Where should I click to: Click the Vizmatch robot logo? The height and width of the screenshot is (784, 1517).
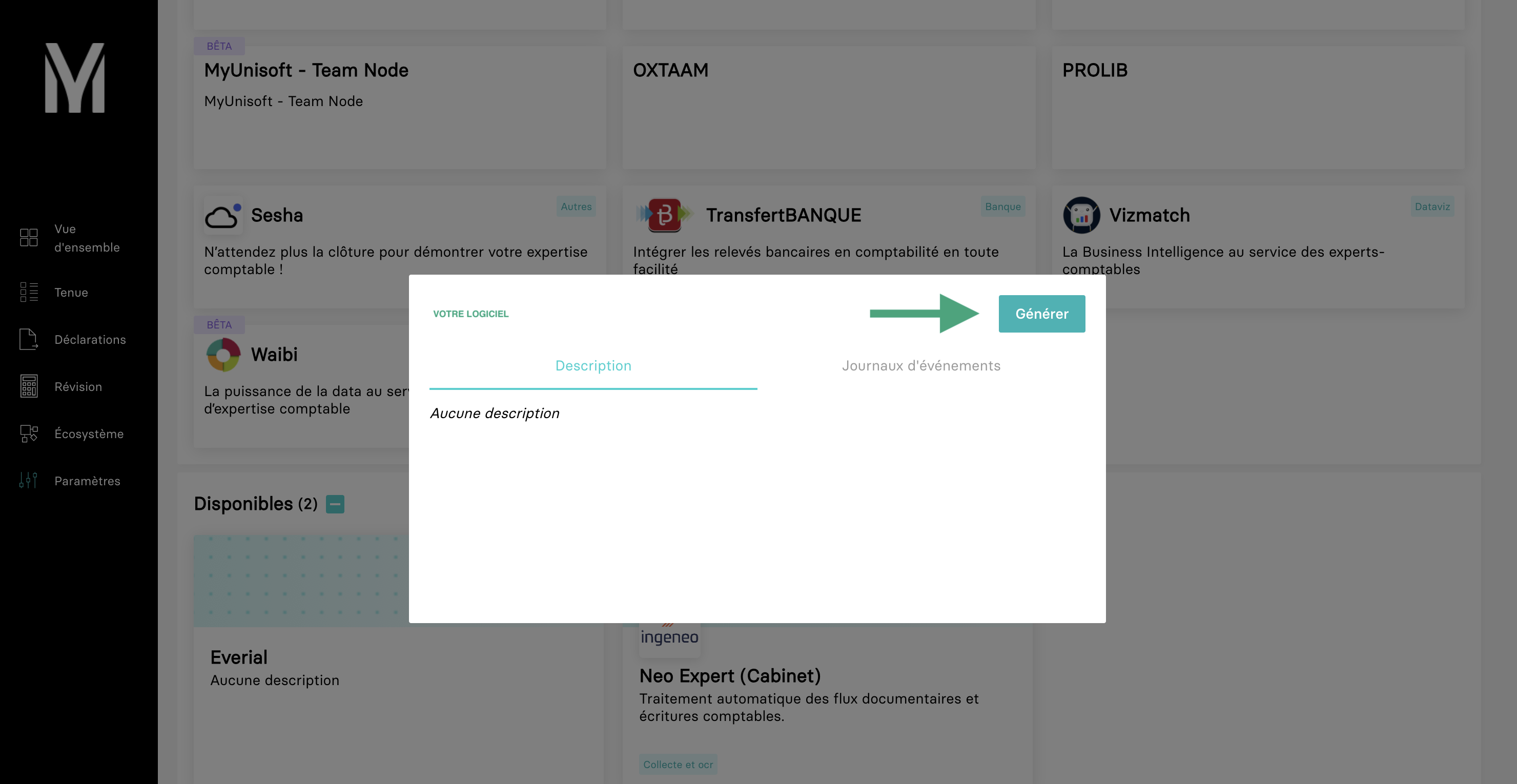1081,215
